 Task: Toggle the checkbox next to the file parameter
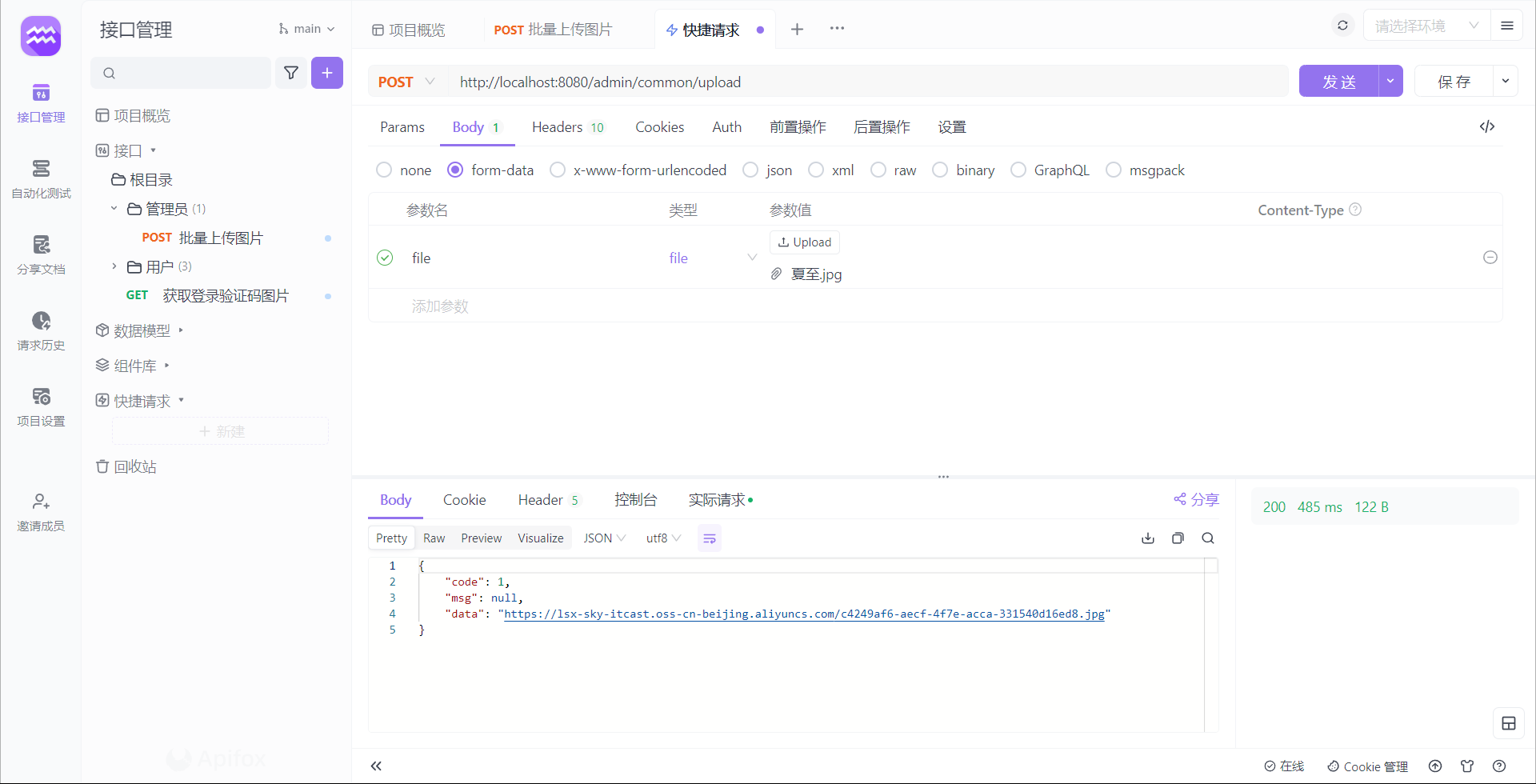tap(385, 258)
